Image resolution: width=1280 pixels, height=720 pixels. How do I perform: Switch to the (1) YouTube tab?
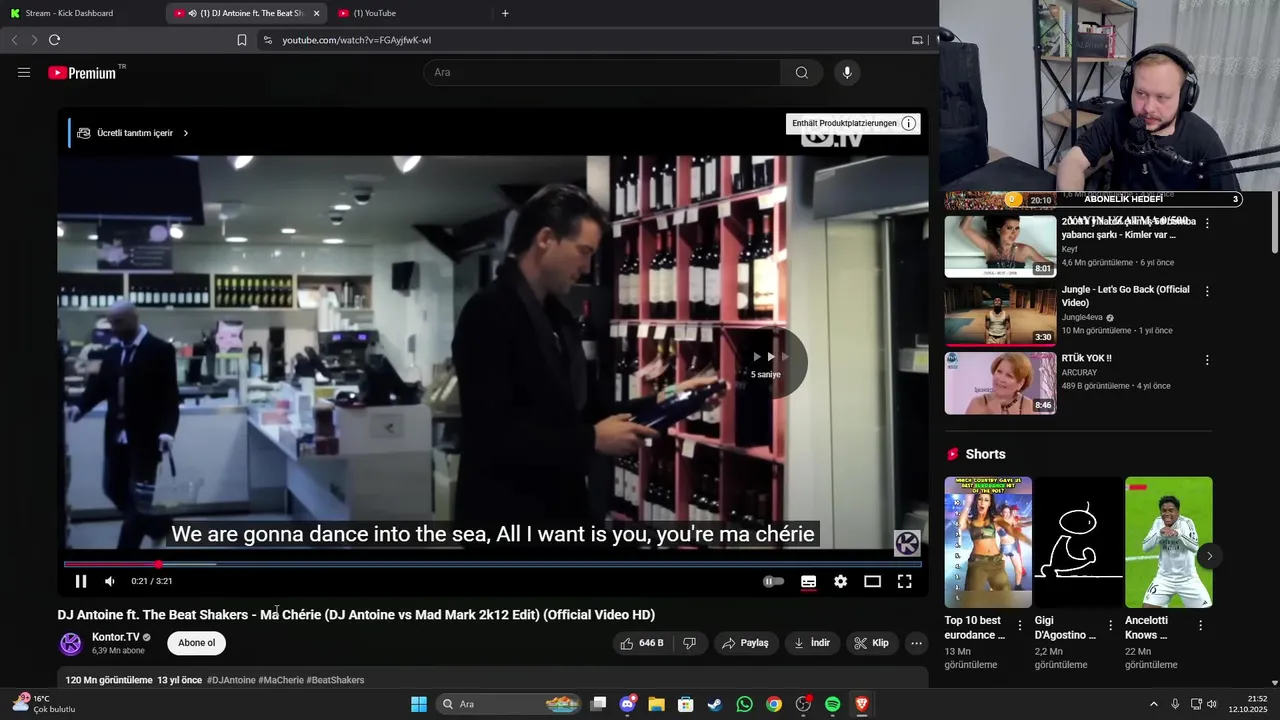click(x=411, y=13)
